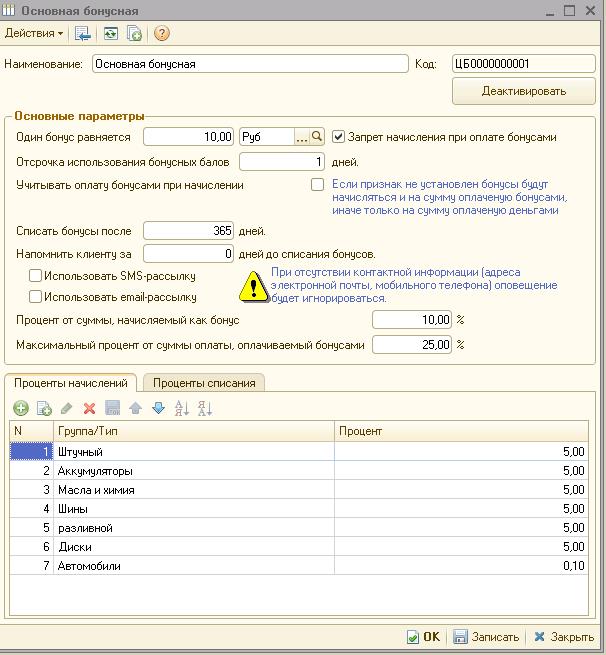Viewport: 606px width, 655px height.
Task: Click the window title icon left of Основная бонусная
Action: [x=8, y=10]
